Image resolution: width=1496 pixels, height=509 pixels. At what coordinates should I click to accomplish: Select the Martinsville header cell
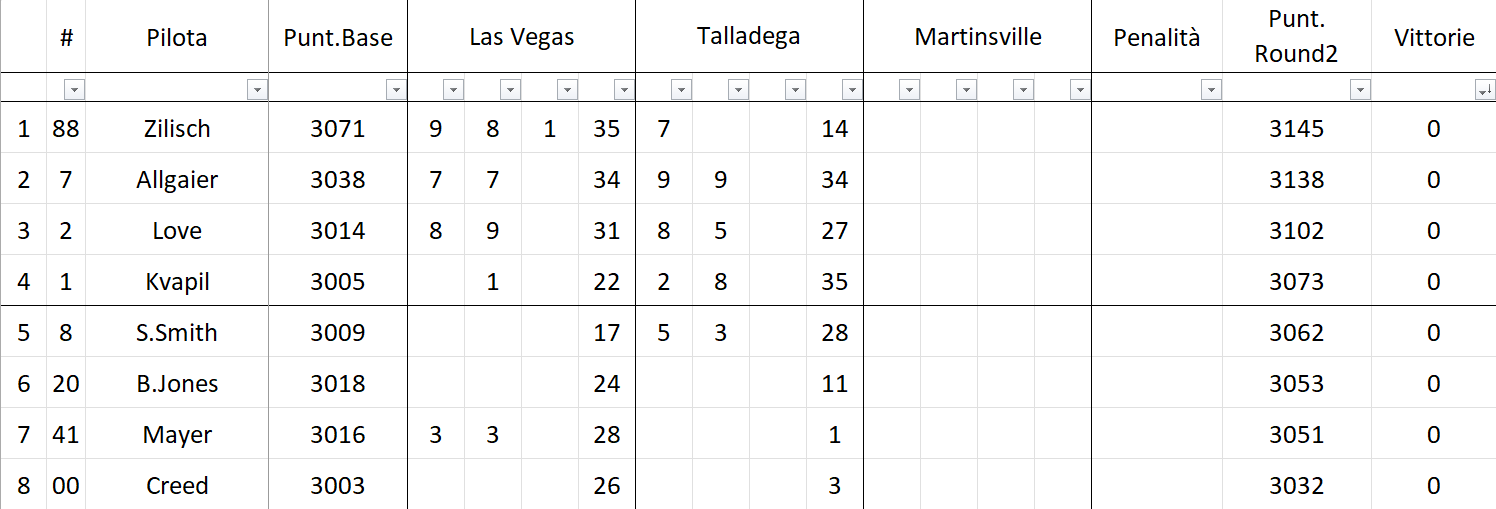(x=977, y=38)
